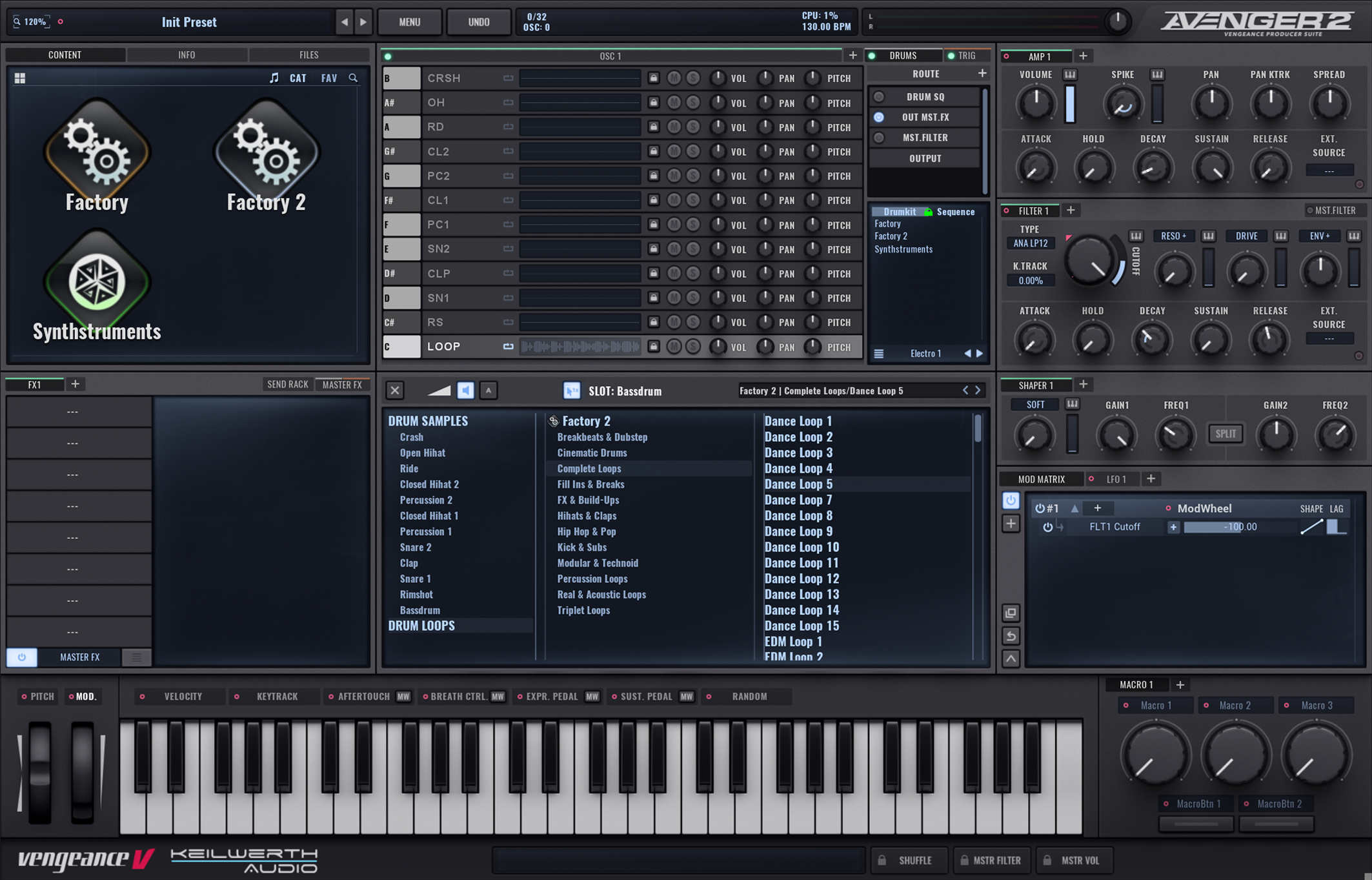The height and width of the screenshot is (880, 1372).
Task: Select previous drumkit arrow near Electro 1
Action: 967,354
